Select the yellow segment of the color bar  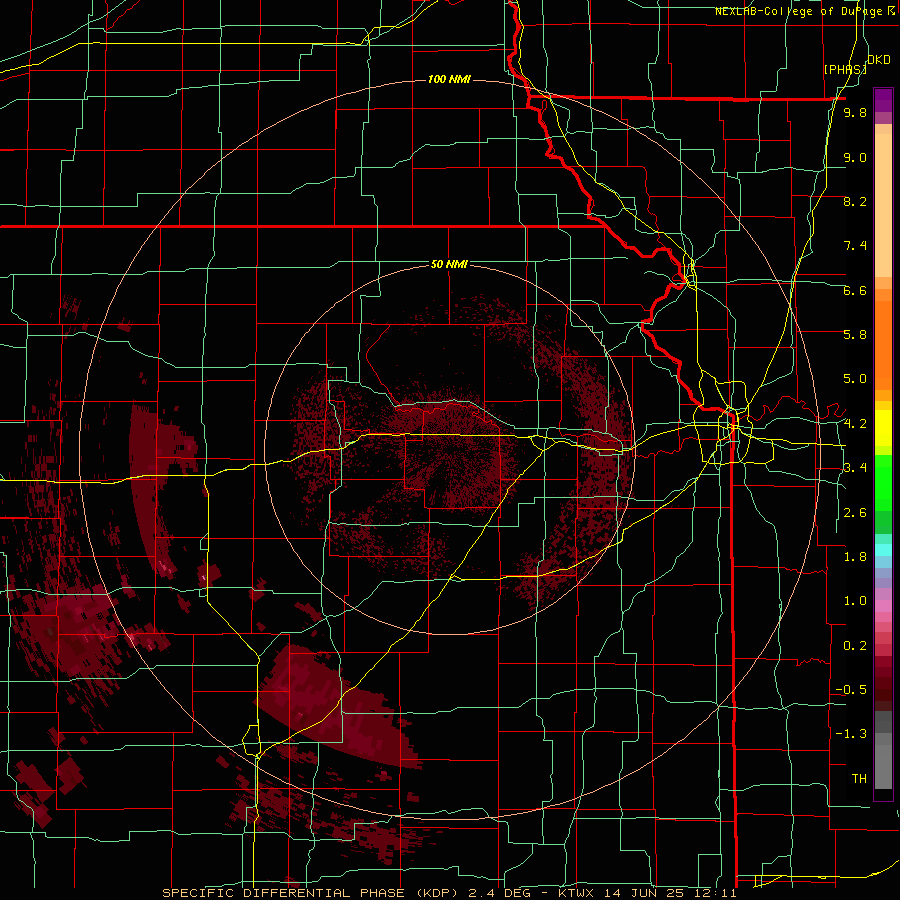[x=883, y=428]
